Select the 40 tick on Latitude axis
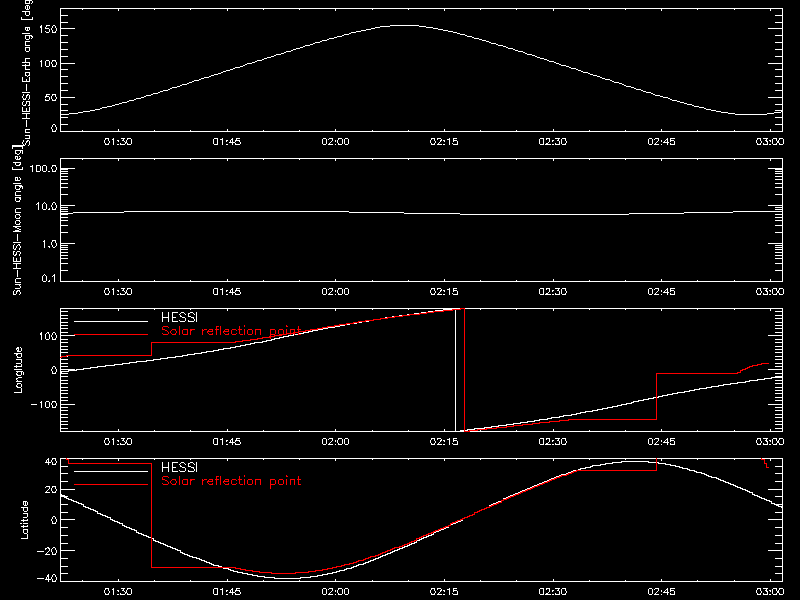The image size is (800, 600). tap(51, 462)
